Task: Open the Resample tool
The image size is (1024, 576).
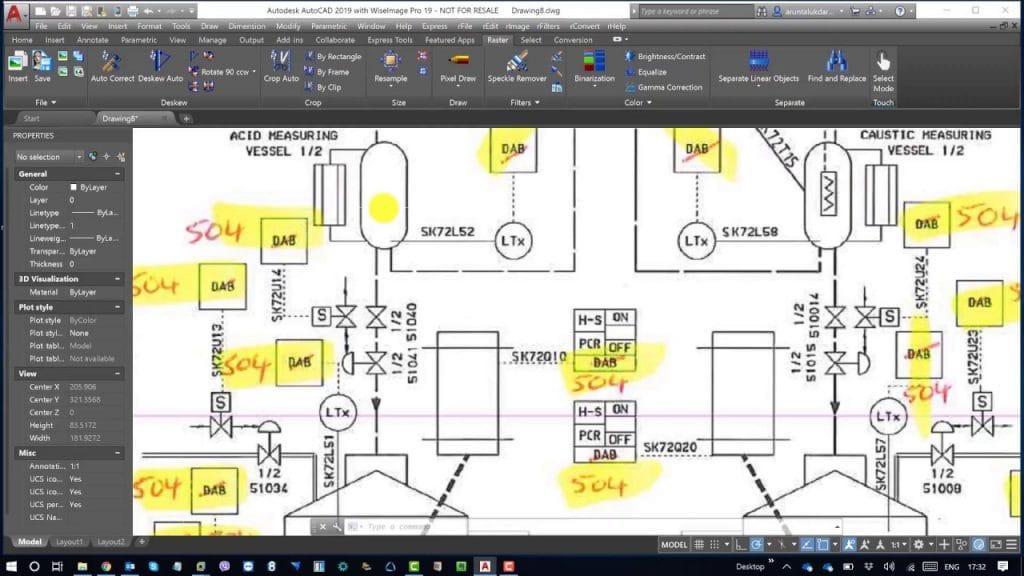Action: point(391,68)
